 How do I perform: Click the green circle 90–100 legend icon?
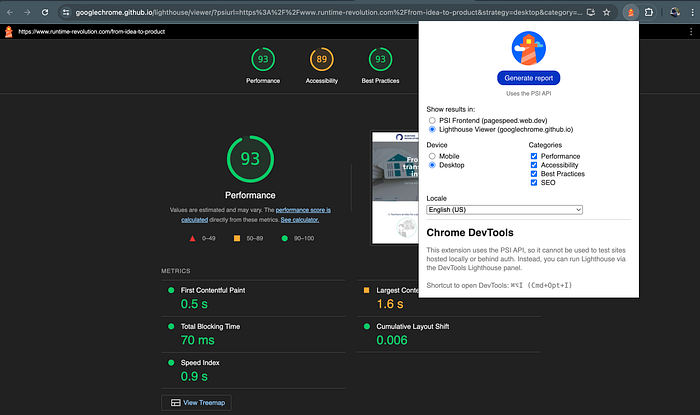click(285, 238)
